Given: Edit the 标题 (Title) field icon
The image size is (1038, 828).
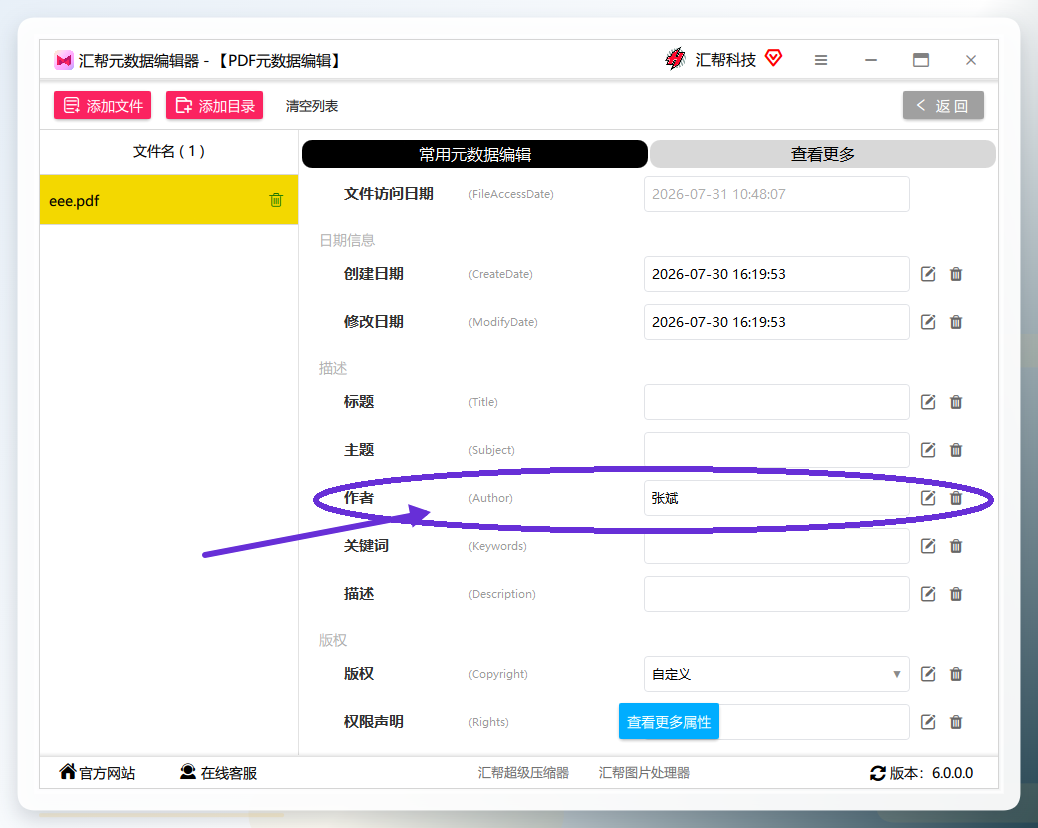Looking at the screenshot, I should [928, 402].
